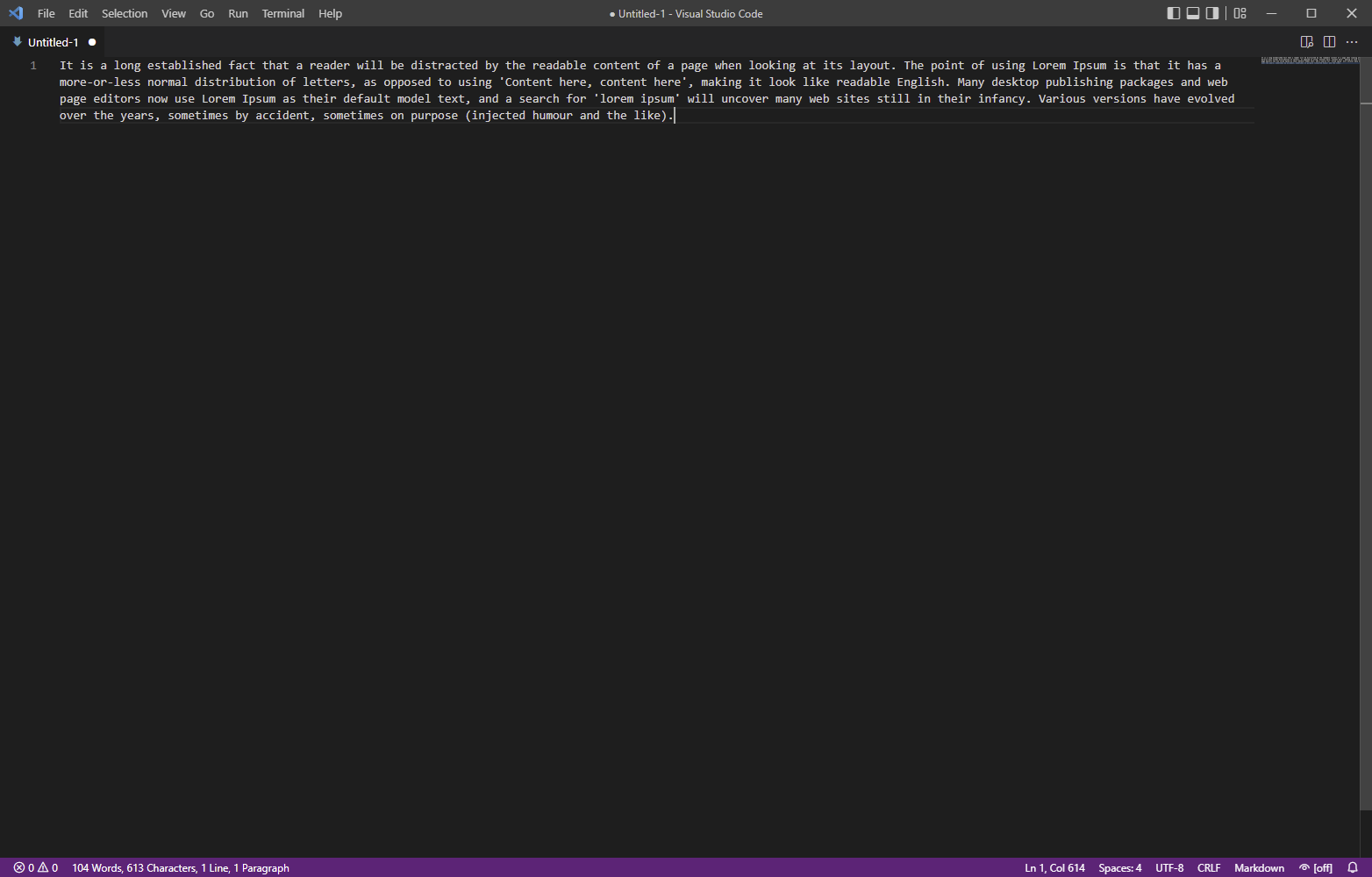Place cursor on the word 'established'
Viewport: 1372px width, 877px height.
tap(184, 65)
